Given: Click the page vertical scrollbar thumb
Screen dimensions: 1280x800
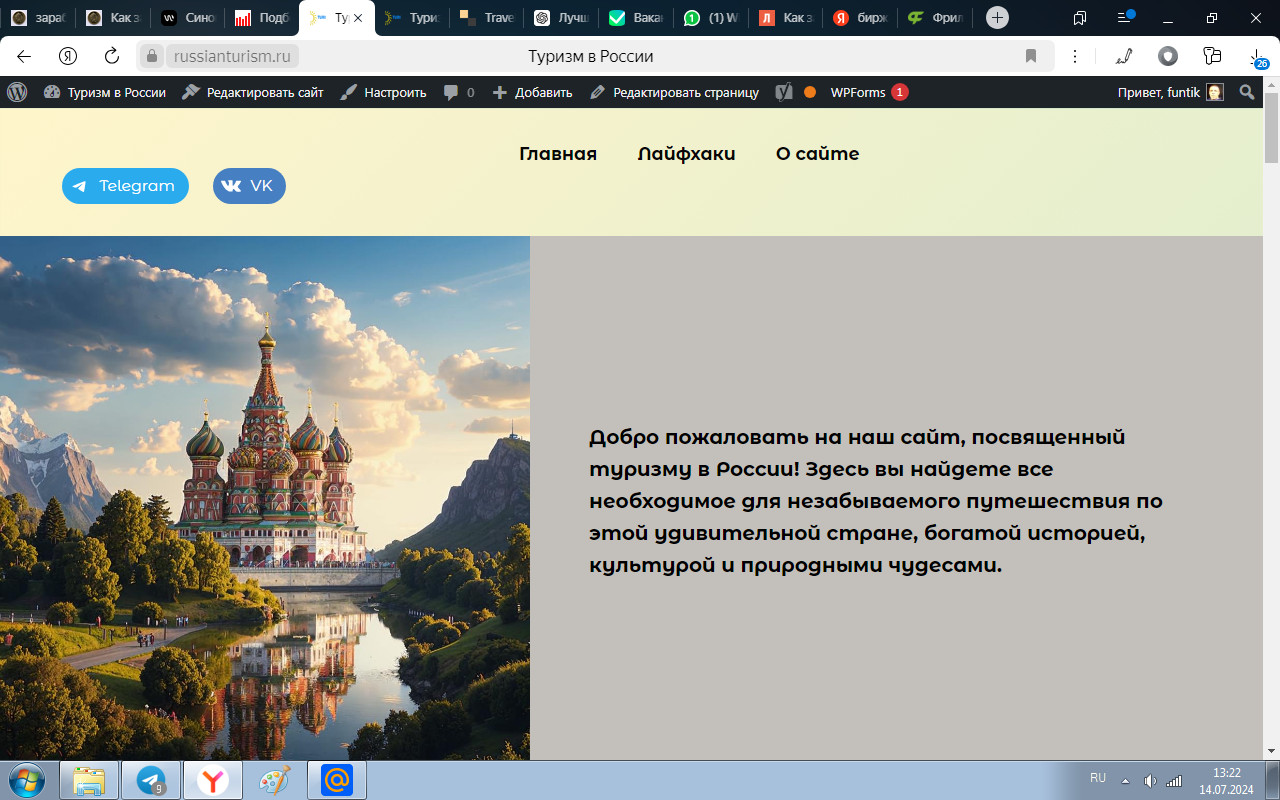Looking at the screenshot, I should (x=1271, y=126).
